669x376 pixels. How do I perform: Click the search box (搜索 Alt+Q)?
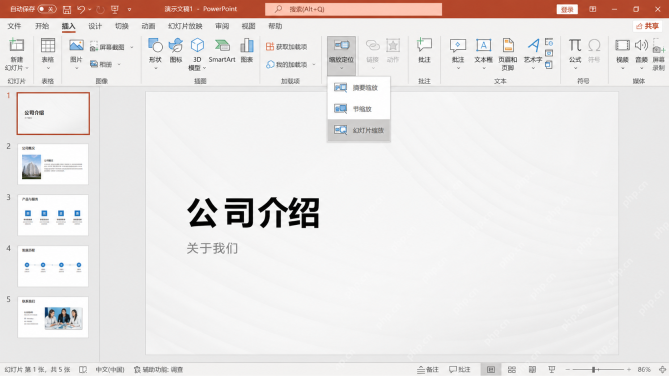click(353, 9)
